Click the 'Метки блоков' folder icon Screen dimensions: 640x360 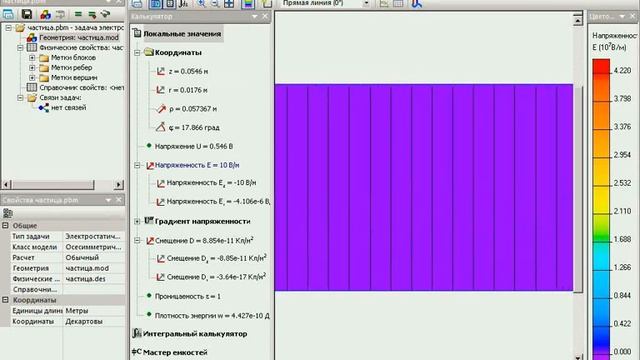[x=44, y=58]
